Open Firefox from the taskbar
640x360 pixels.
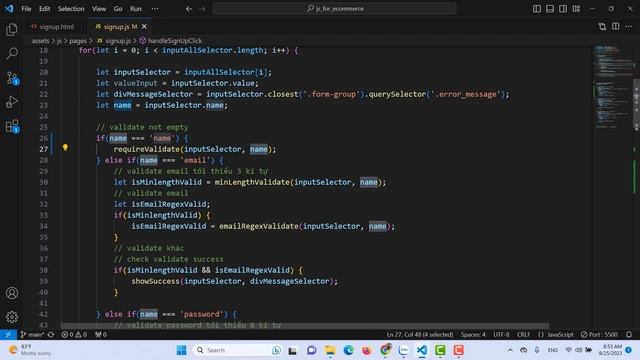[x=367, y=350]
